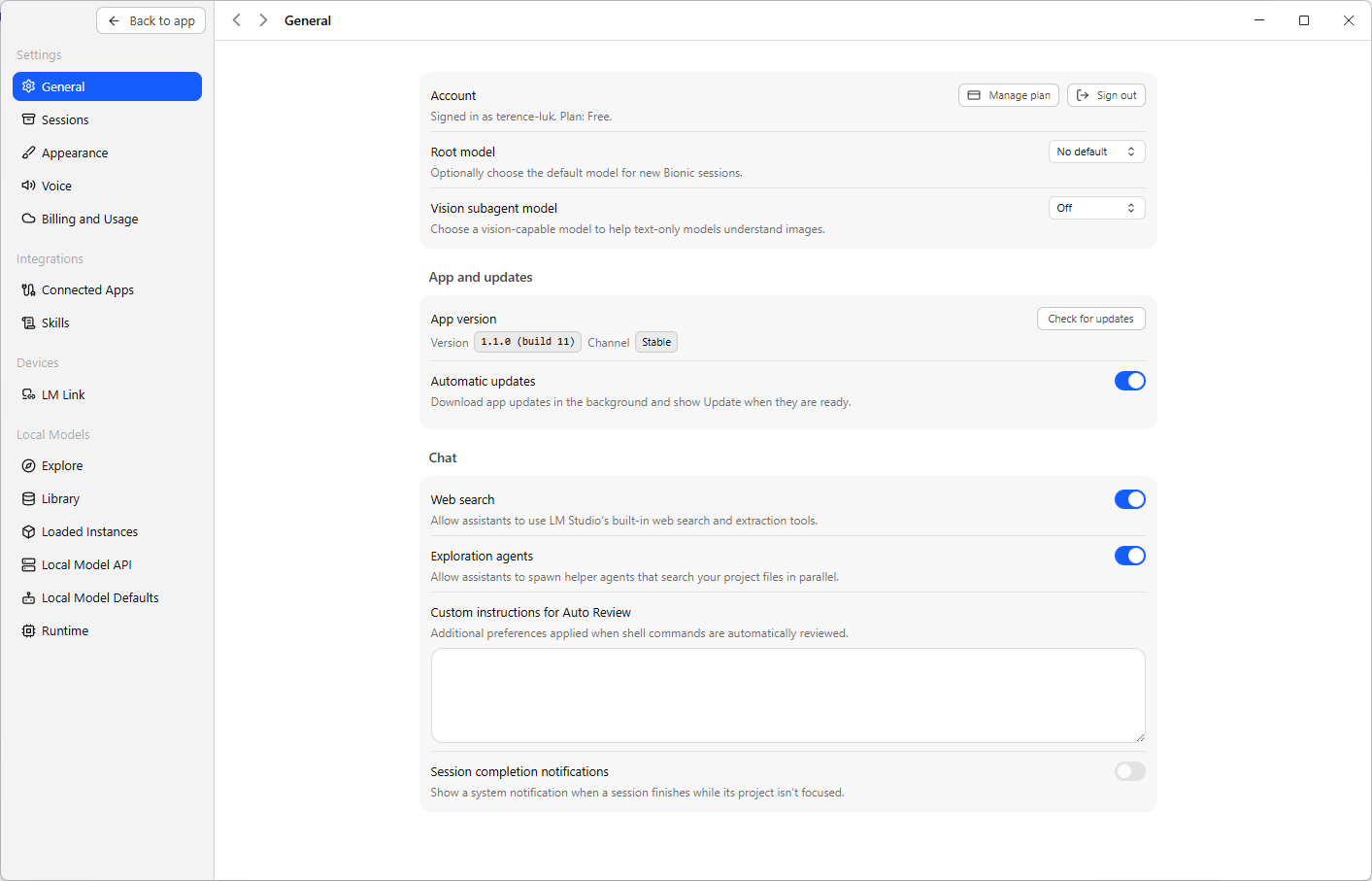Screen dimensions: 1372x881
Task: Select the Appearance brush icon
Action: 28,152
